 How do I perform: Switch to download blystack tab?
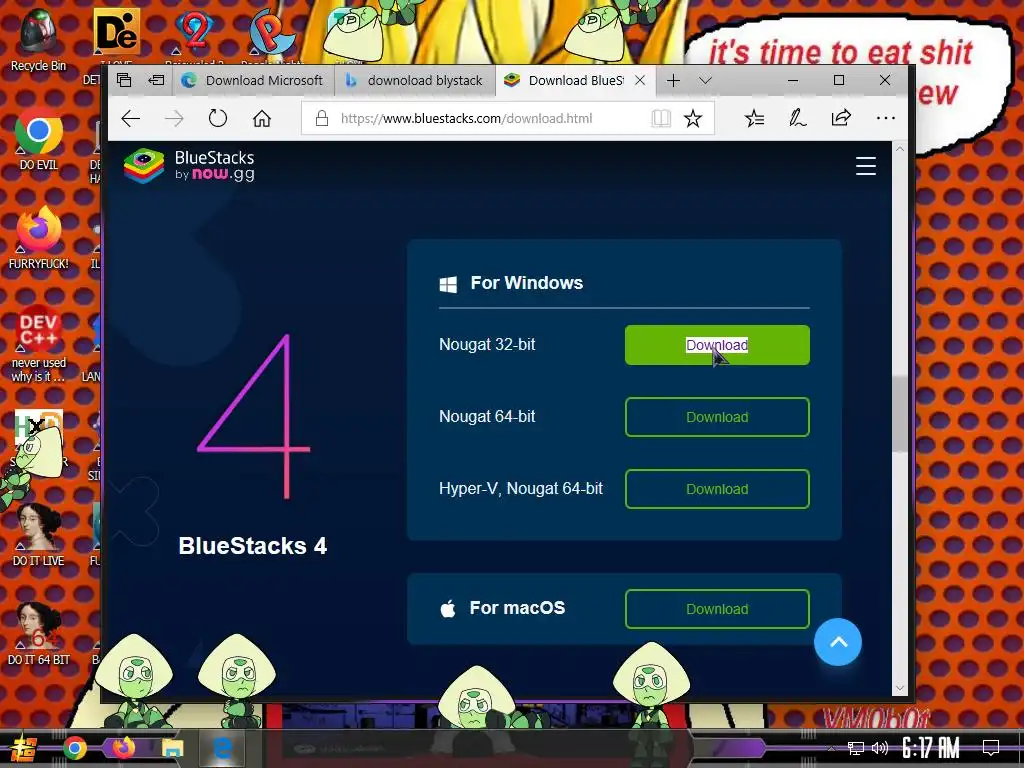pos(415,80)
